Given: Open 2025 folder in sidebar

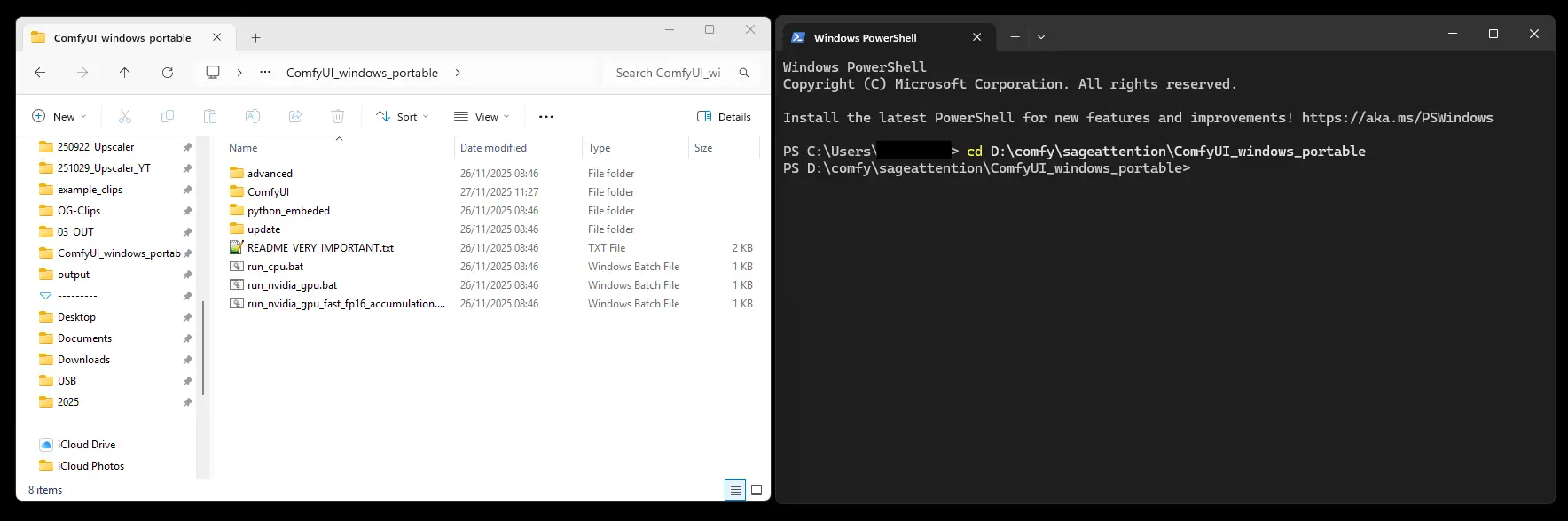Looking at the screenshot, I should (68, 402).
